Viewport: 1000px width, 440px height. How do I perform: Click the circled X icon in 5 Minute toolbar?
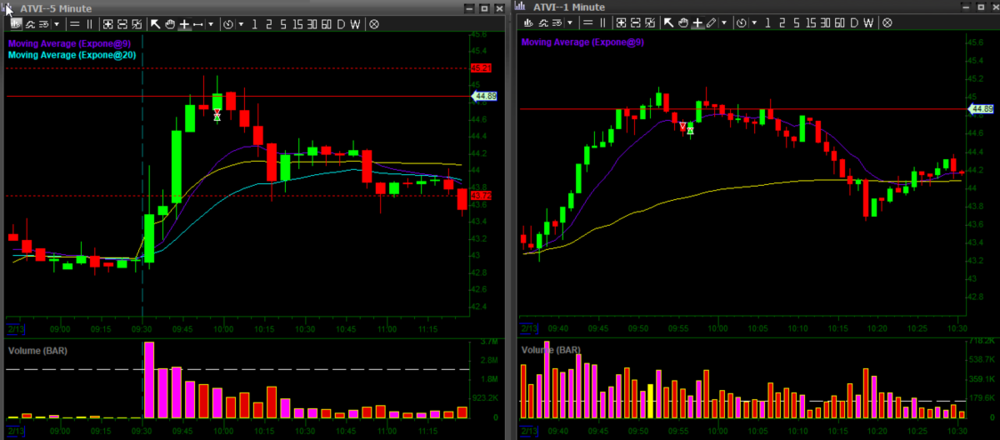point(373,23)
